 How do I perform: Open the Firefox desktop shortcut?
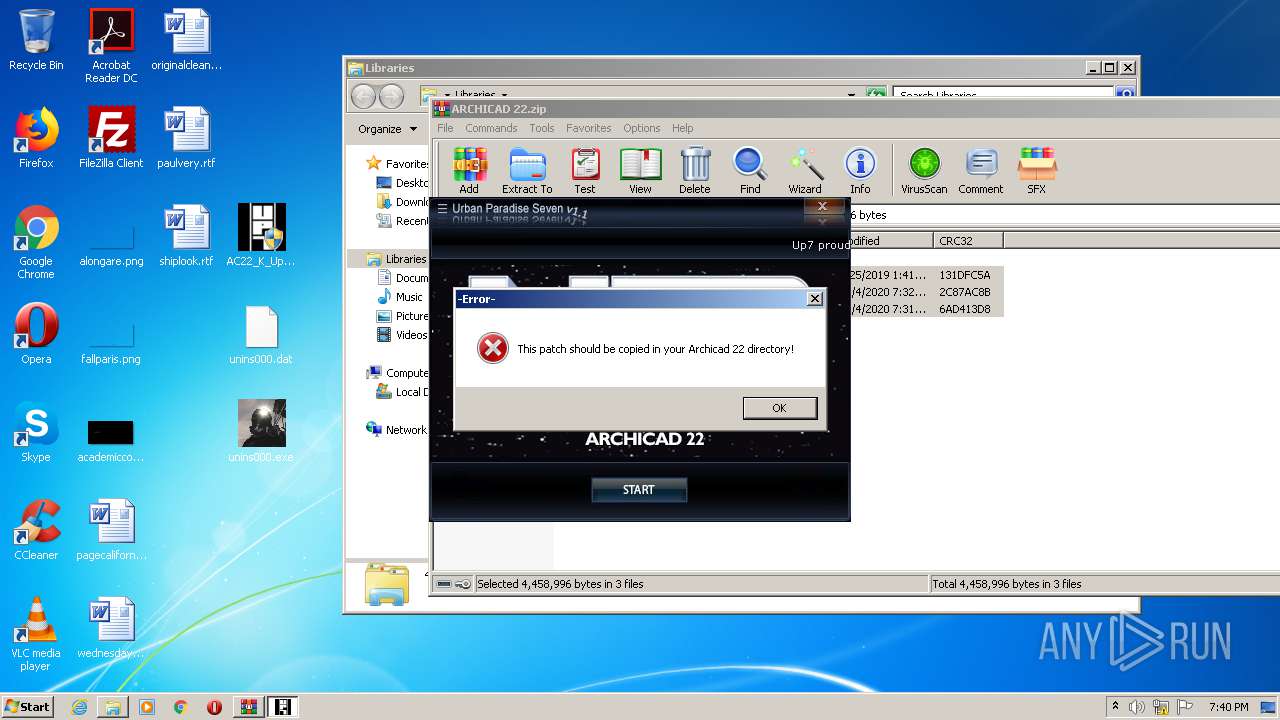(x=36, y=137)
